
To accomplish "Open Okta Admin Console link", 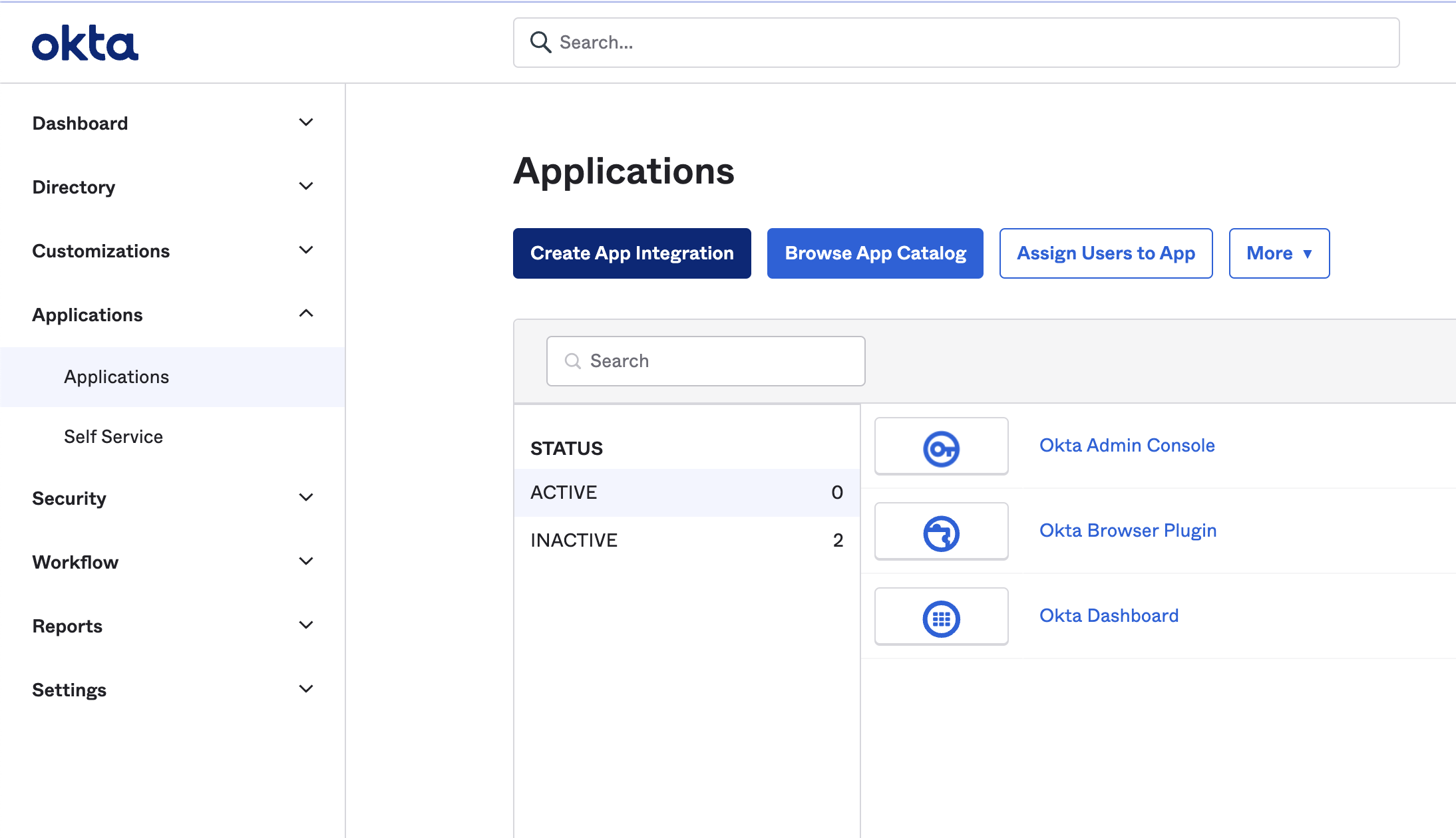I will 1127,446.
